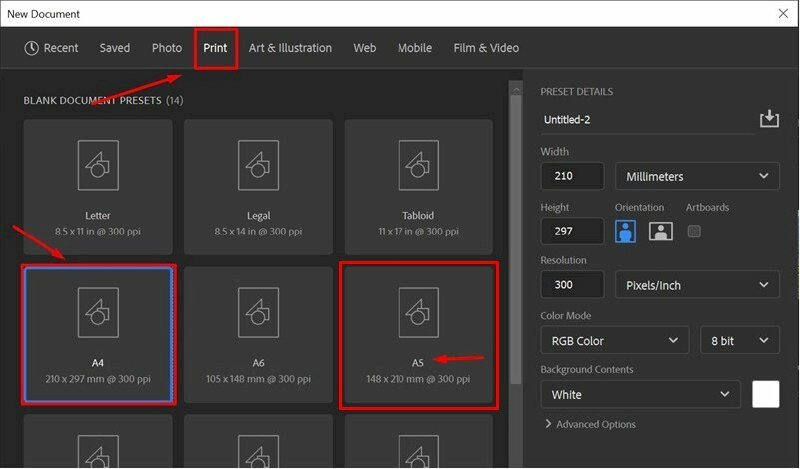Screen dimensions: 800x469
Task: Select the A5 document preset
Action: pos(418,335)
